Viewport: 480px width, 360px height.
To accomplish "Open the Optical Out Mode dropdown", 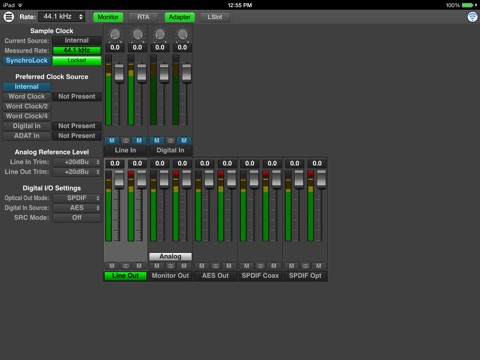I will click(x=77, y=198).
